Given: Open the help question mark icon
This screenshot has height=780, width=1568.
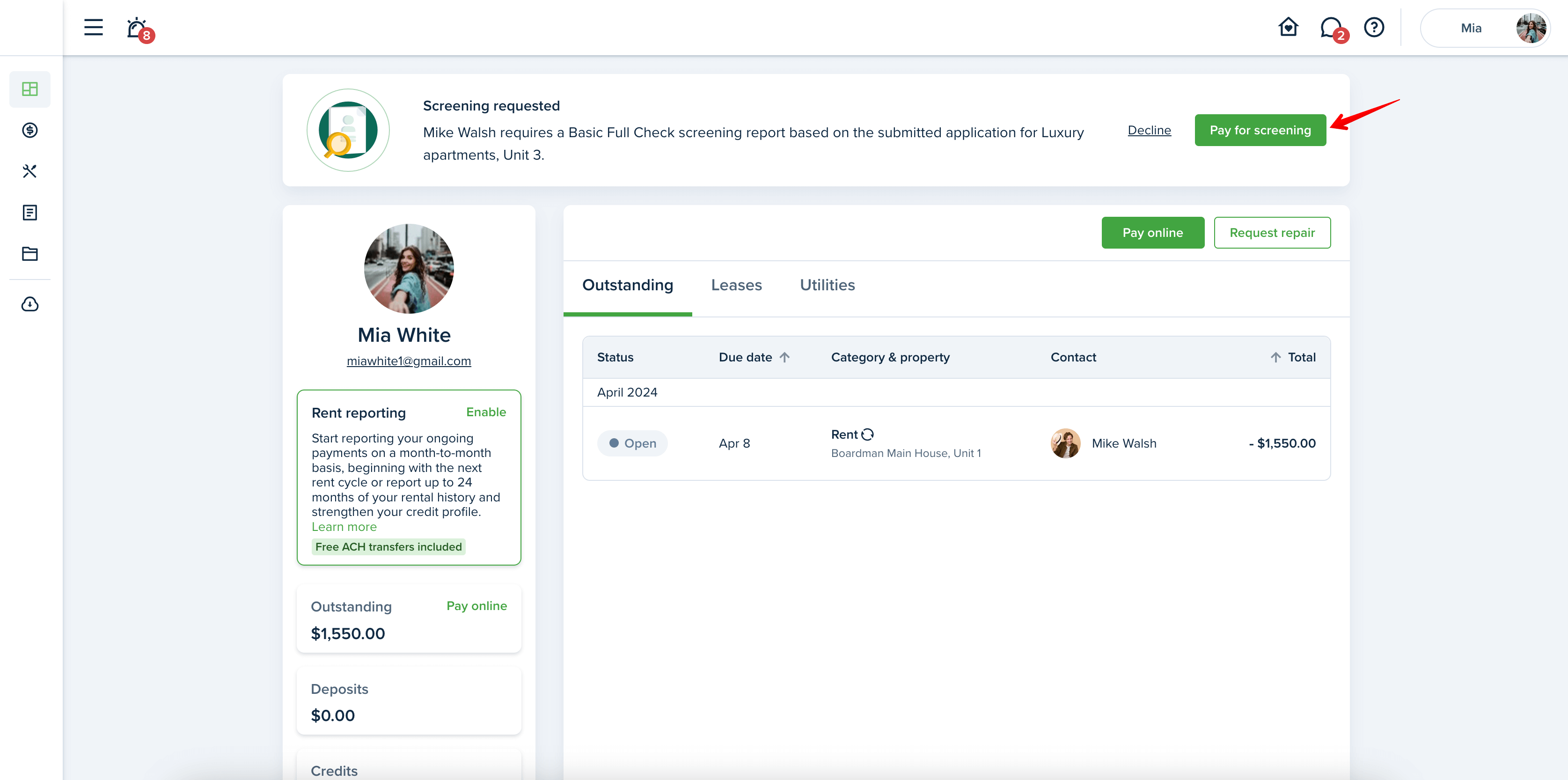Looking at the screenshot, I should [1374, 28].
